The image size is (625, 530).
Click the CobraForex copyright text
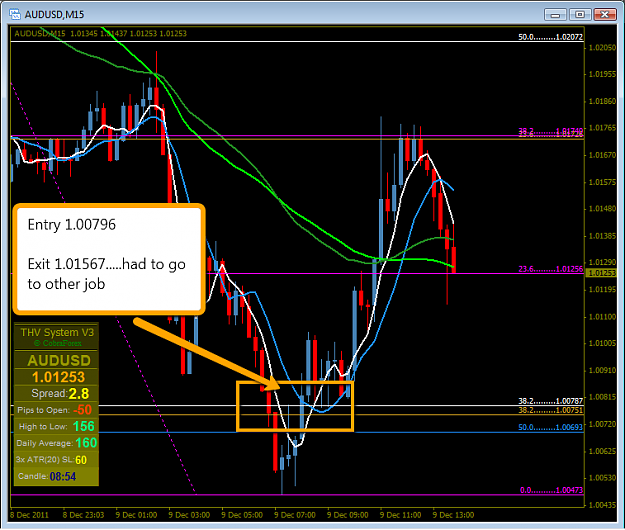58,343
